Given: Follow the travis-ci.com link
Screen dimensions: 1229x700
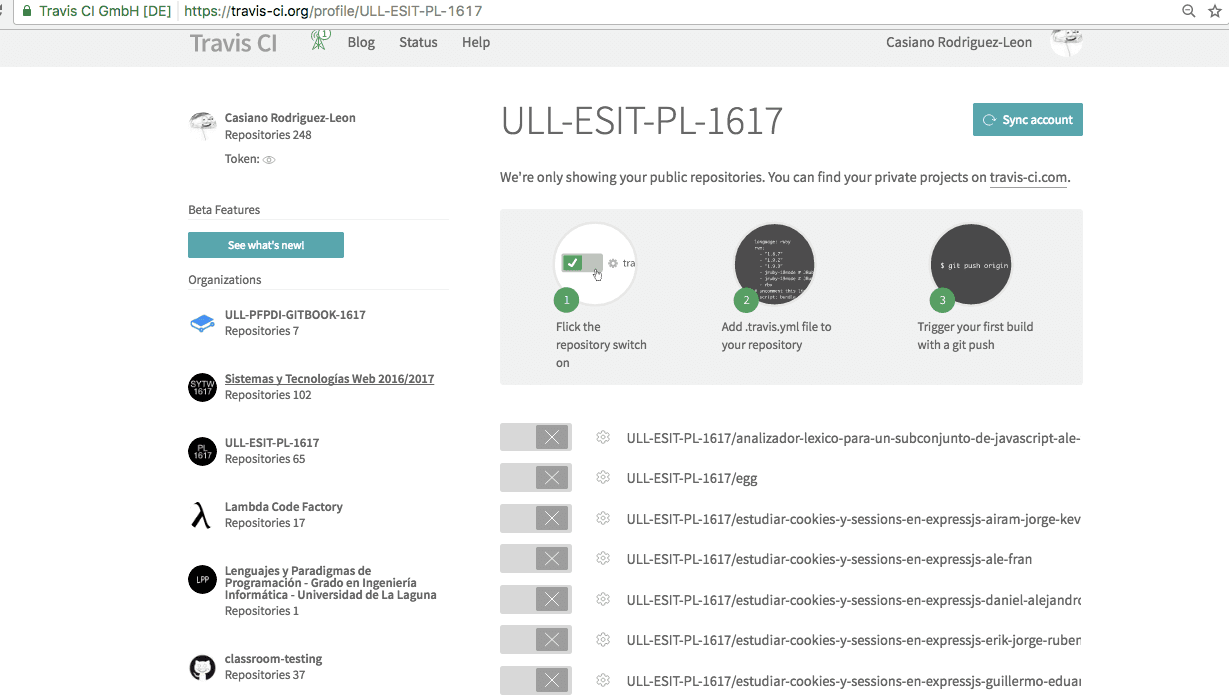Looking at the screenshot, I should tap(1028, 178).
